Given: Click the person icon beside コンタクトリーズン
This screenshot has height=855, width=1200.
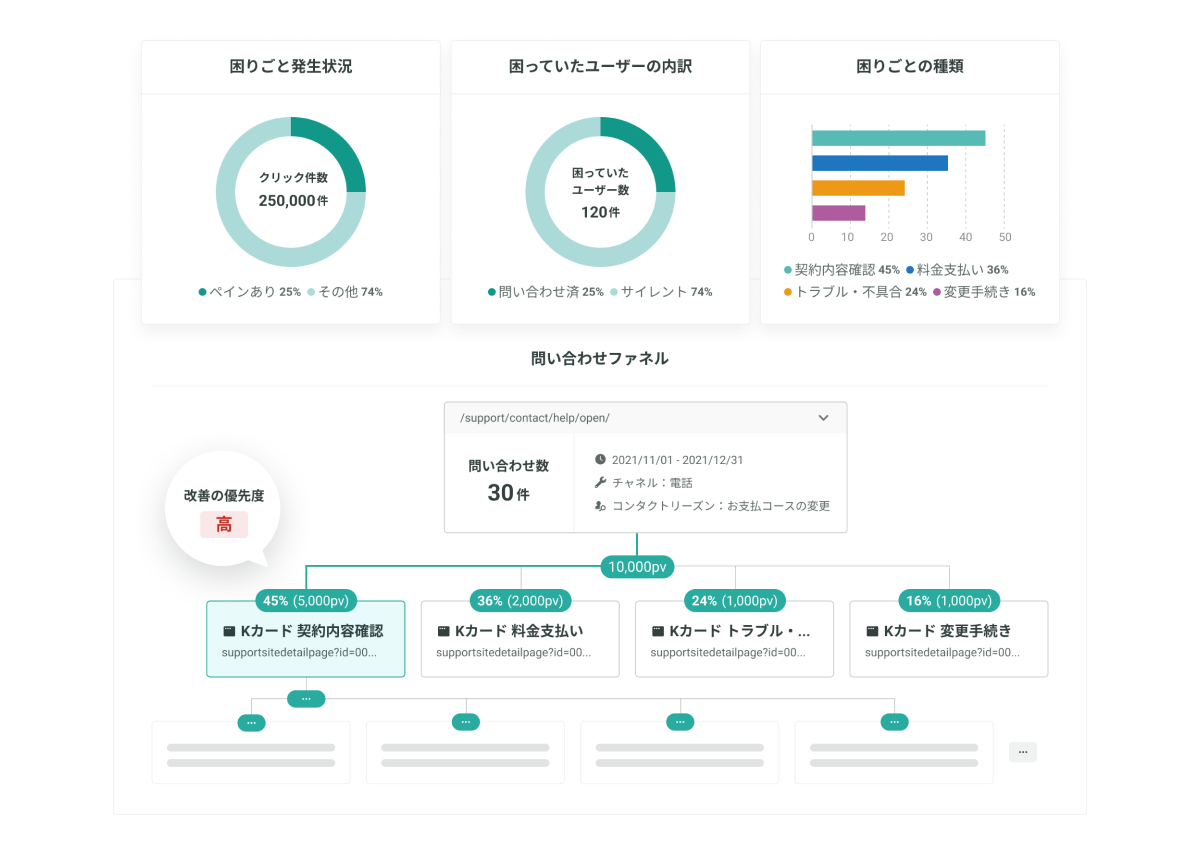Looking at the screenshot, I should (x=600, y=506).
